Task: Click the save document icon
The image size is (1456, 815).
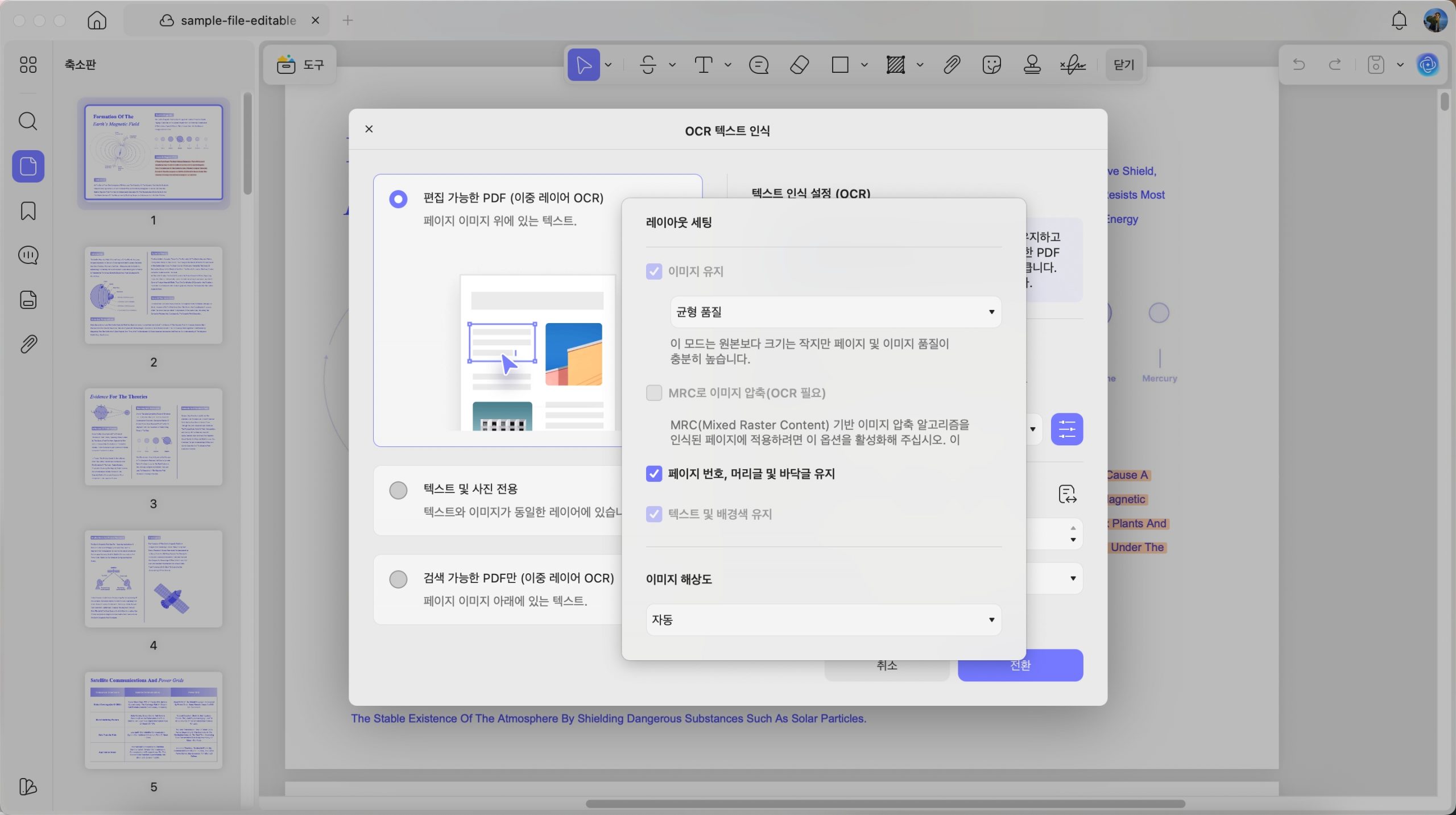Action: click(x=1376, y=65)
